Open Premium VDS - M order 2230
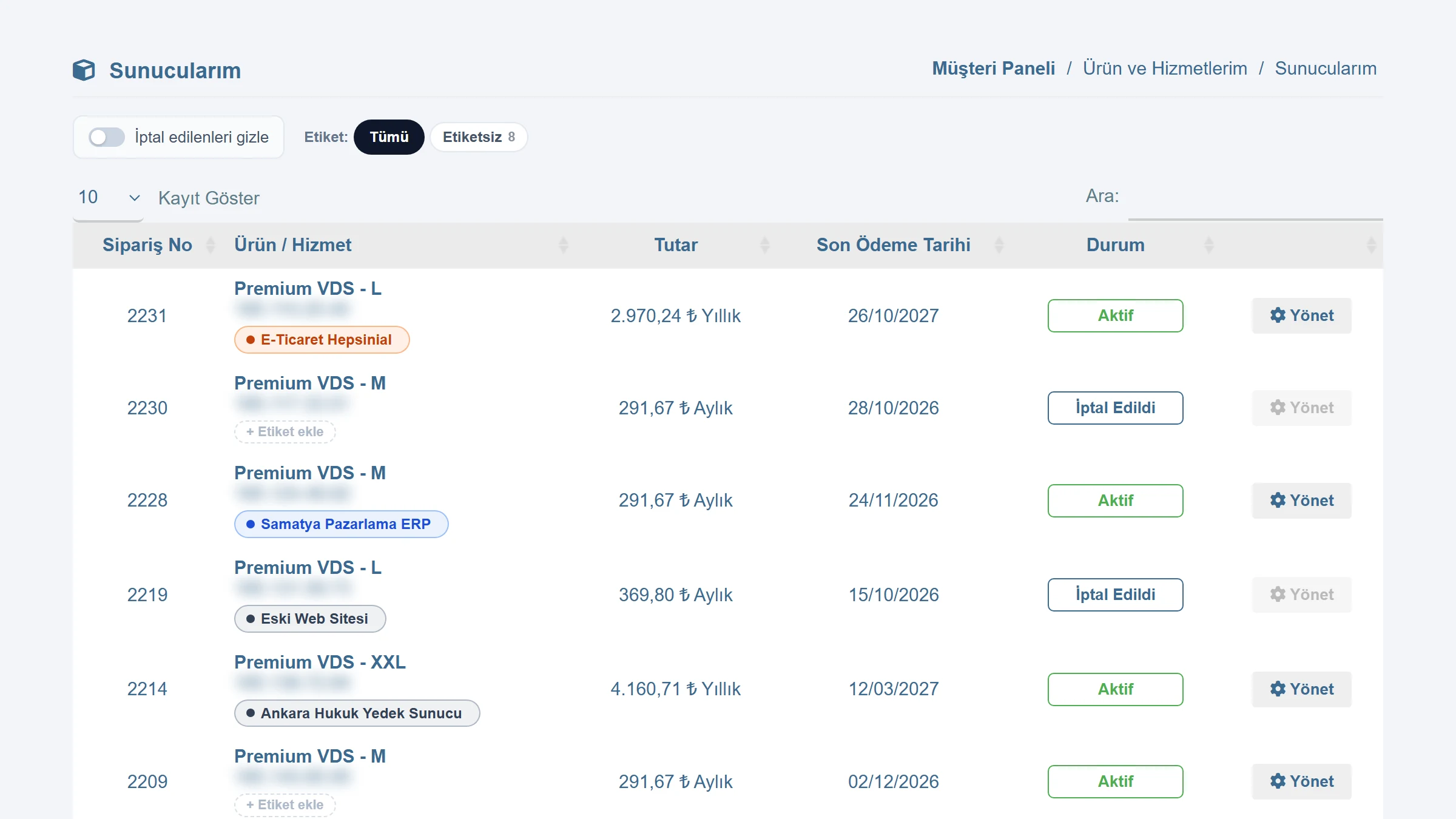 tap(309, 383)
